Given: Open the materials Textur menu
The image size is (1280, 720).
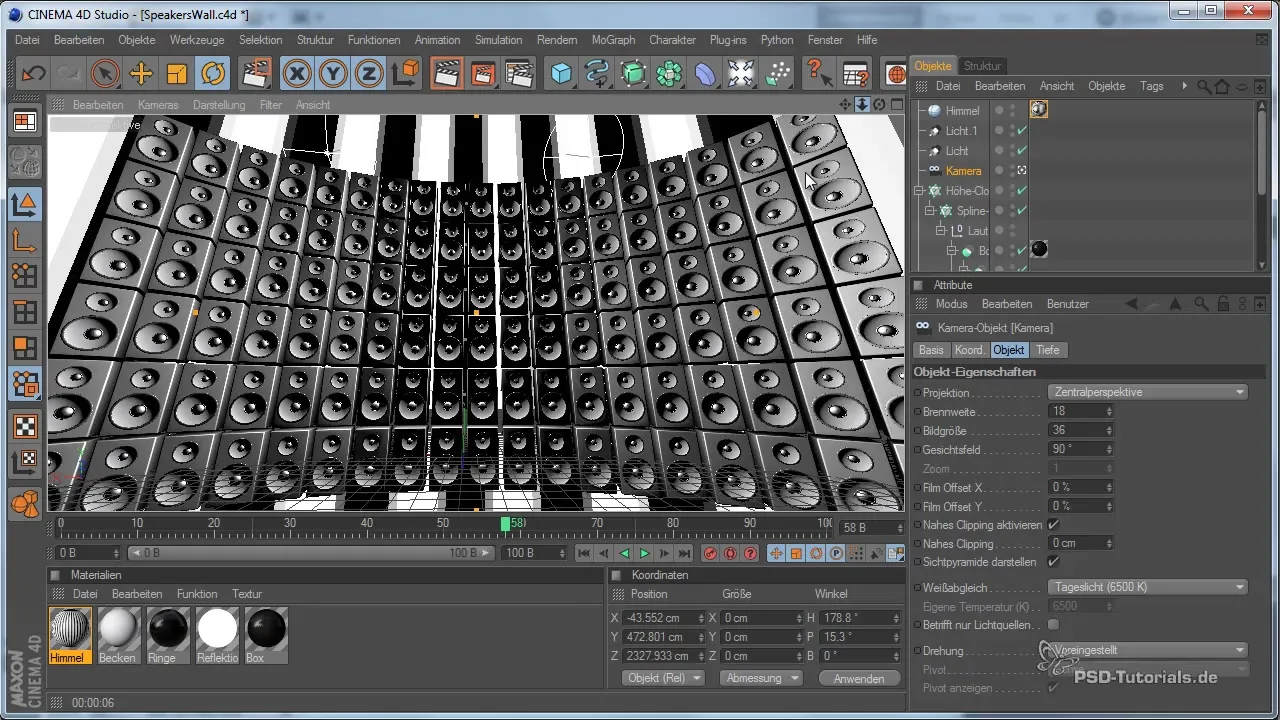Looking at the screenshot, I should tap(247, 594).
